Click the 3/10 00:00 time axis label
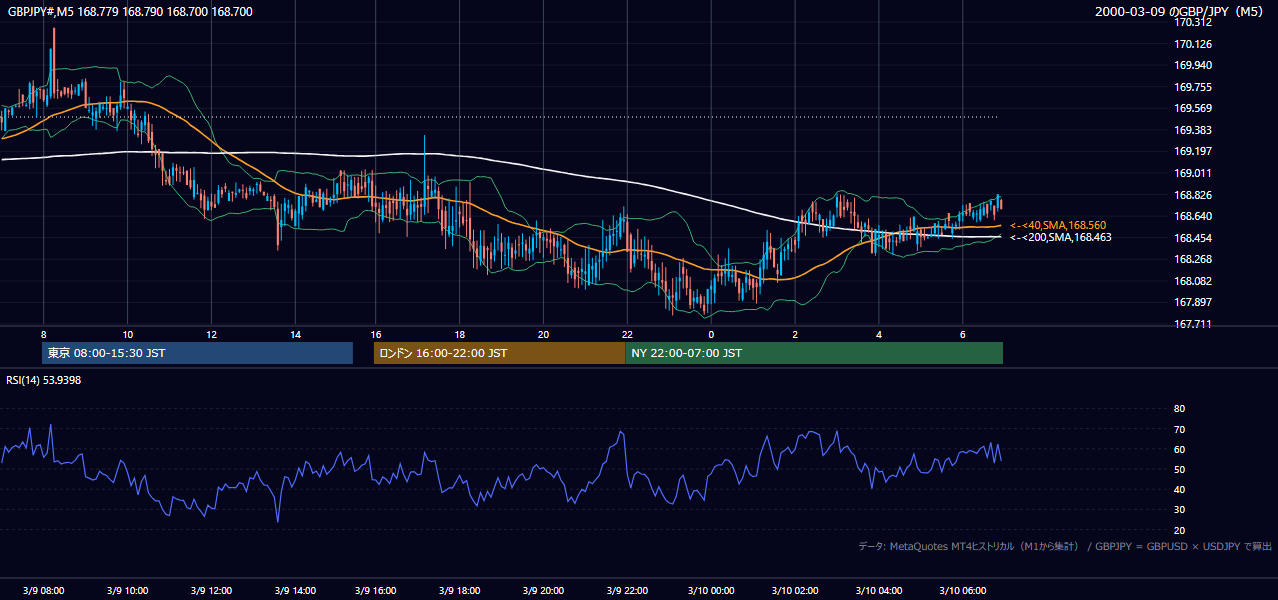This screenshot has width=1278, height=600. [x=711, y=590]
